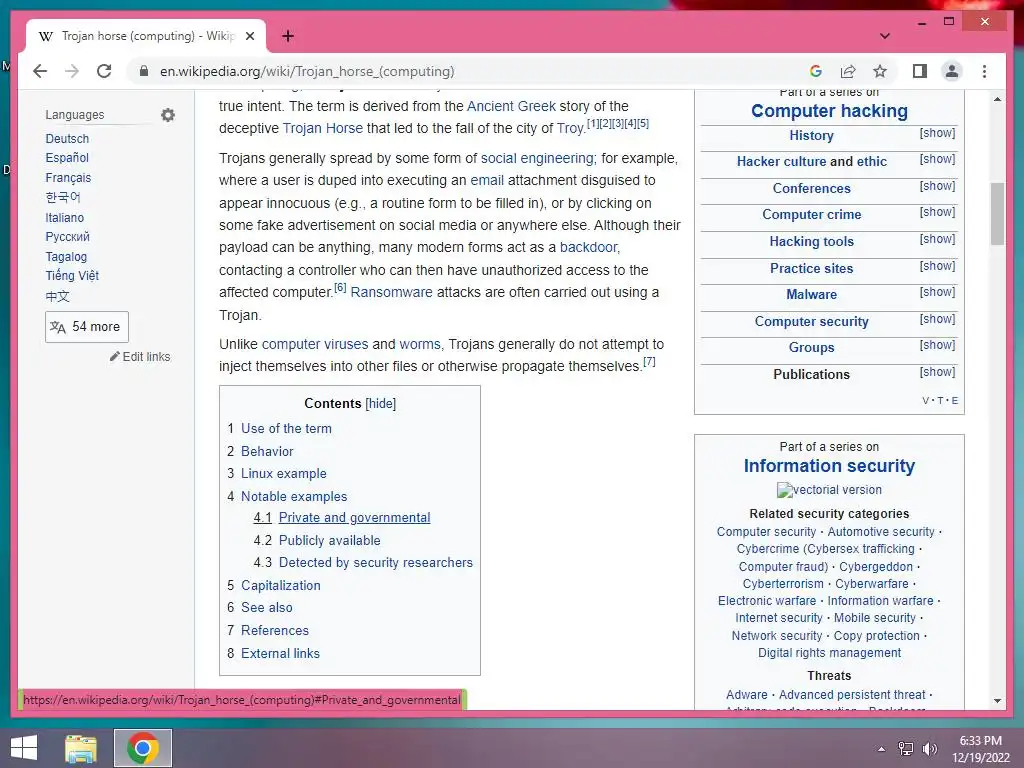Close the Trojan horse (computing) tab
The height and width of the screenshot is (768, 1024).
click(249, 37)
